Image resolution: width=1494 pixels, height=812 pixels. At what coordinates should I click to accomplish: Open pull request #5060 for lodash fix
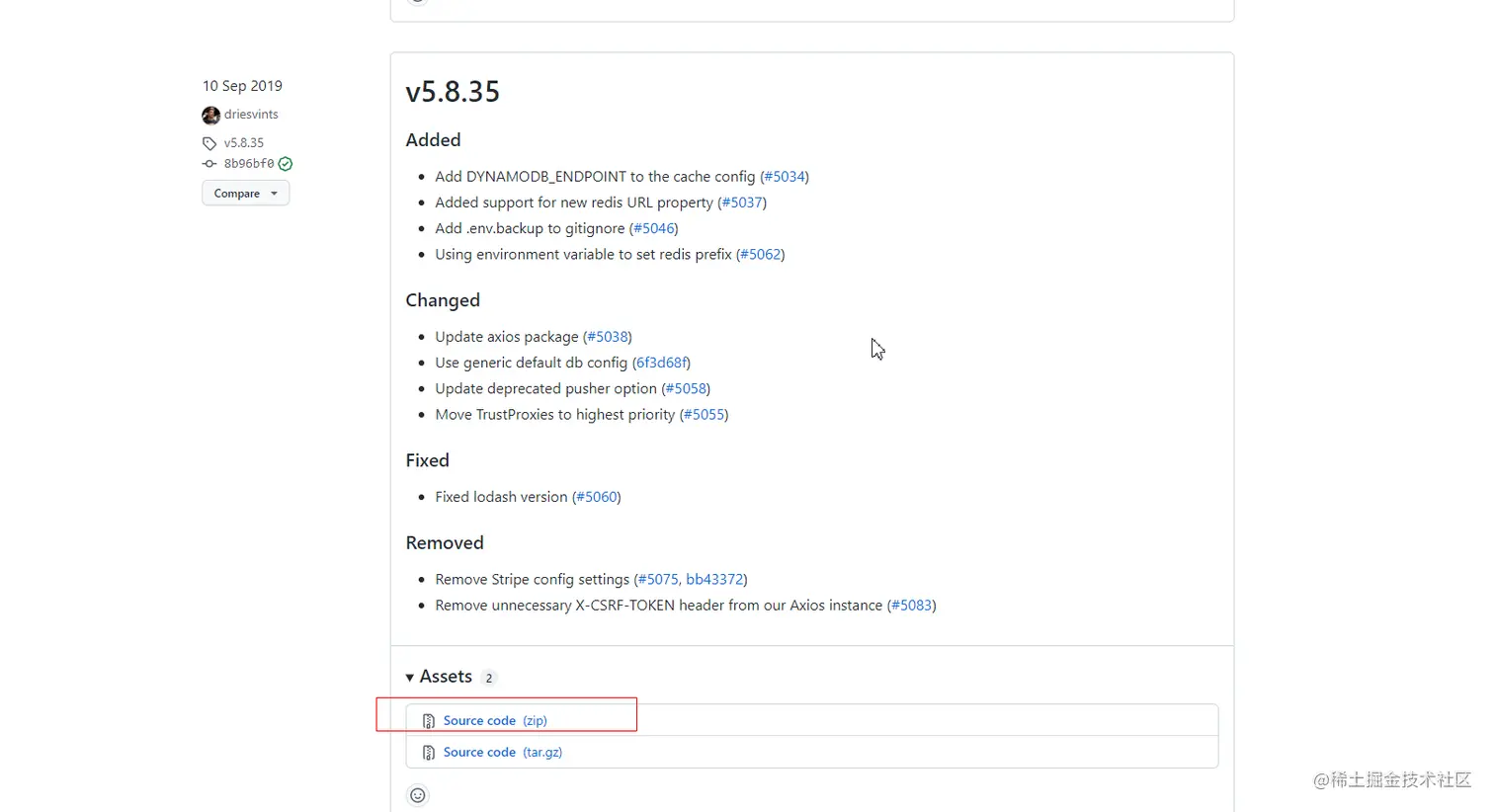tap(597, 497)
